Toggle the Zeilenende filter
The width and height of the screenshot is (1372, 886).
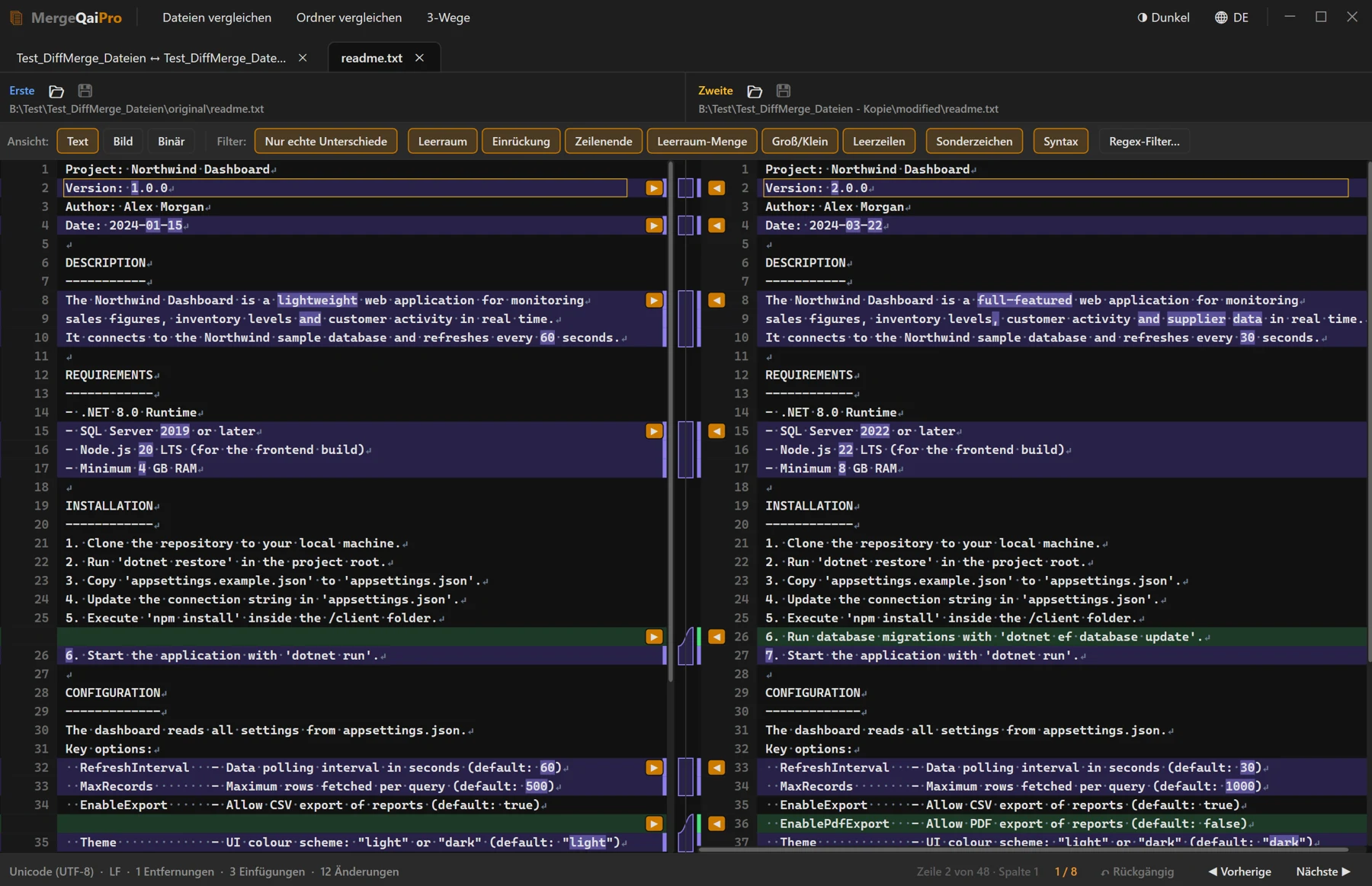tap(604, 141)
